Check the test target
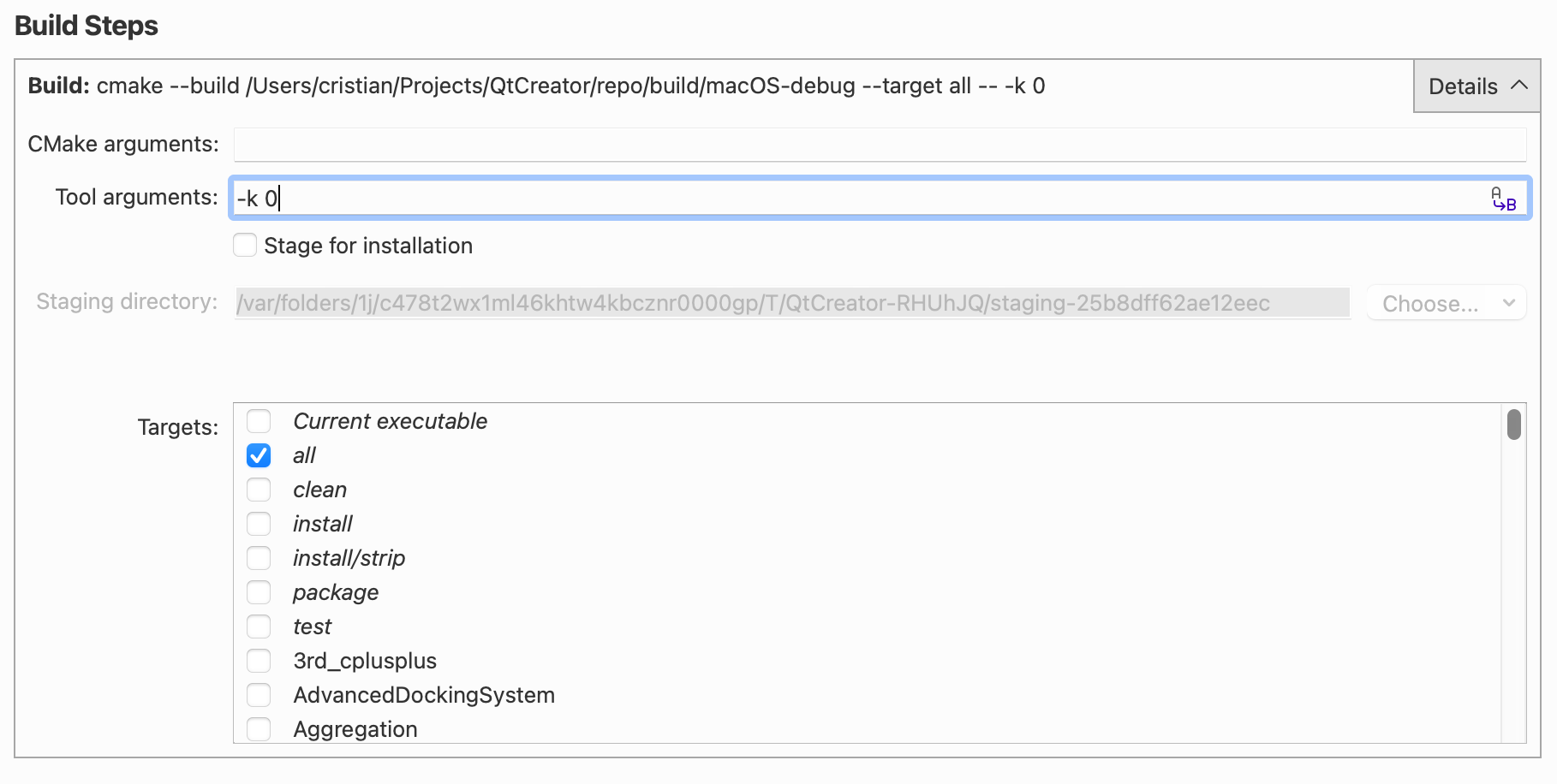1557x784 pixels. click(259, 627)
